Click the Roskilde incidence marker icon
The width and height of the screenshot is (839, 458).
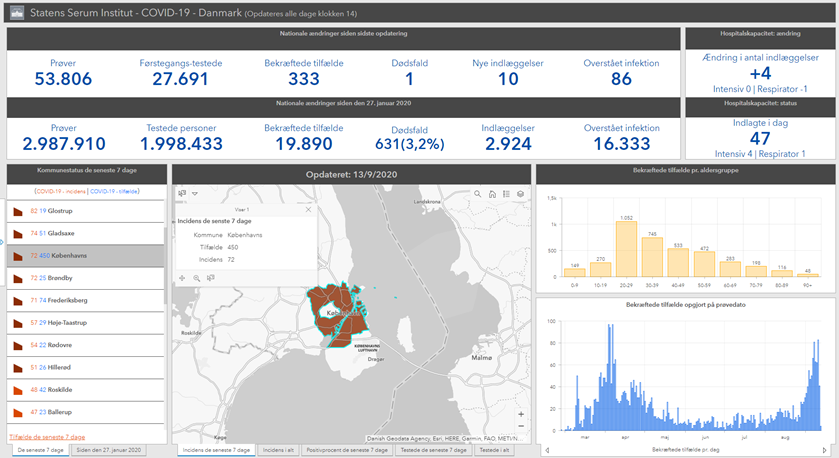18,390
